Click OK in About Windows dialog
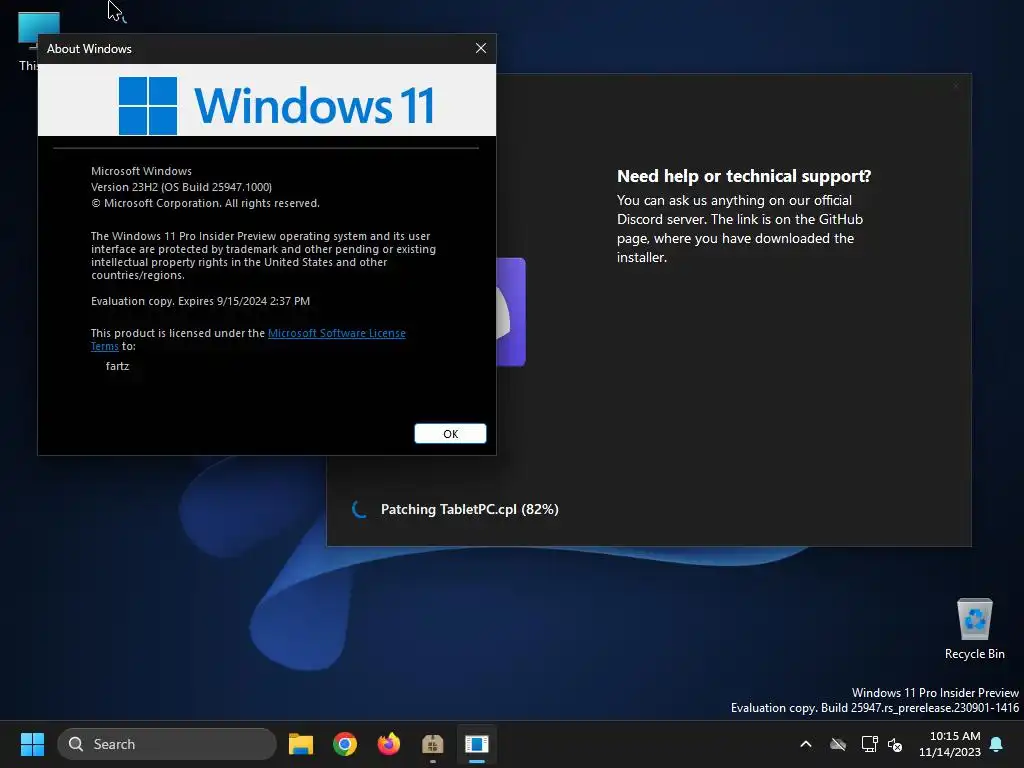 click(450, 434)
